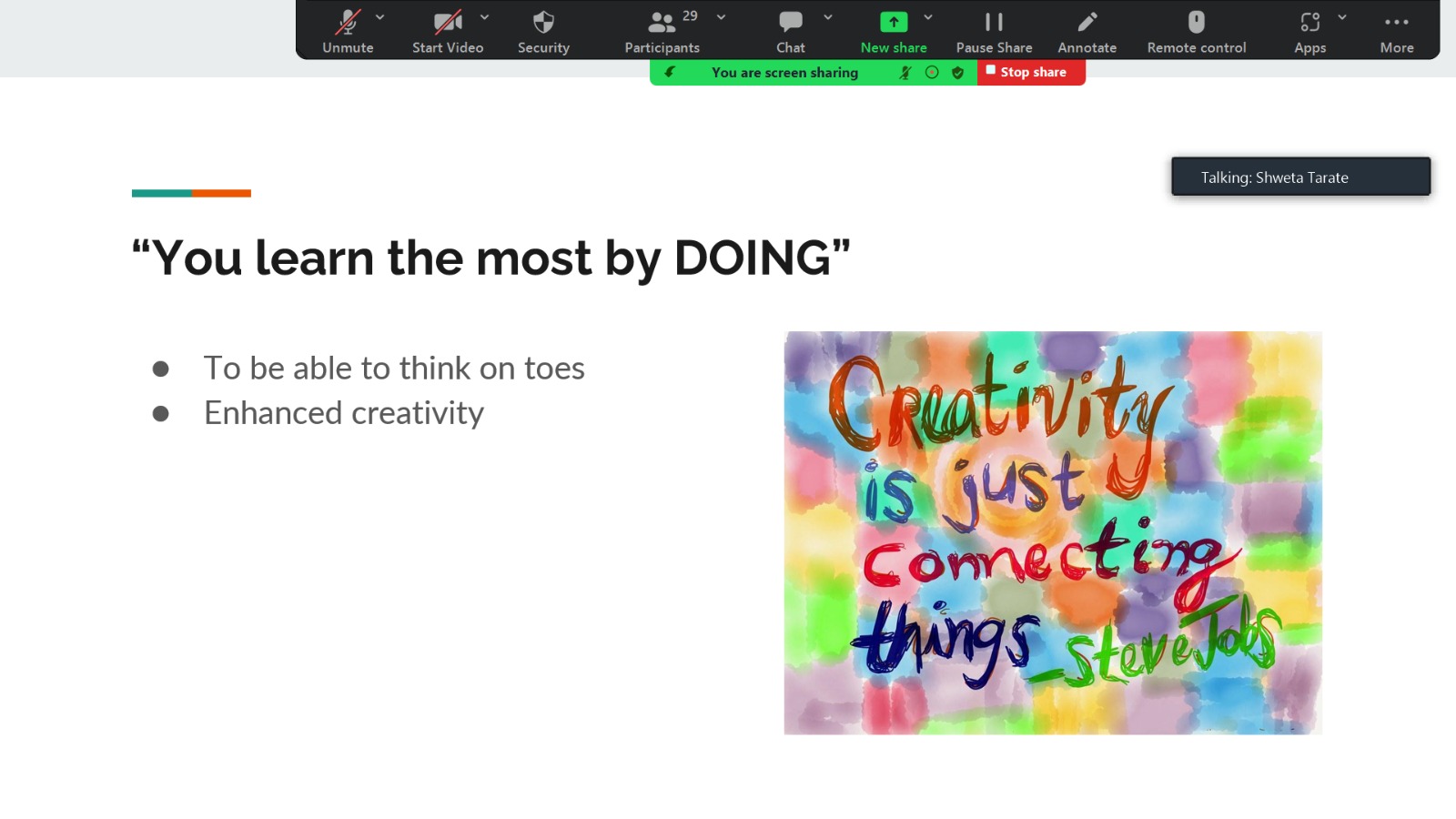The image size is (1456, 819).
Task: Open the Annotate pencil tool
Action: pyautogui.click(x=1087, y=32)
